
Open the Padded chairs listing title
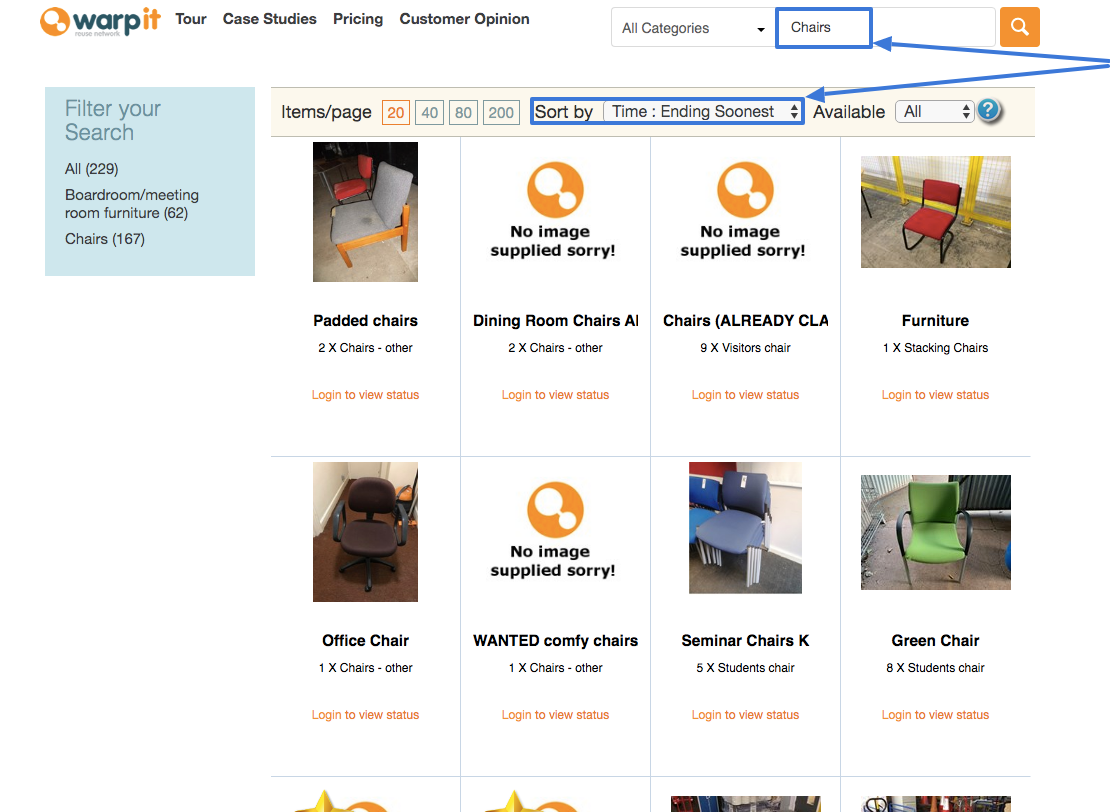(x=365, y=321)
